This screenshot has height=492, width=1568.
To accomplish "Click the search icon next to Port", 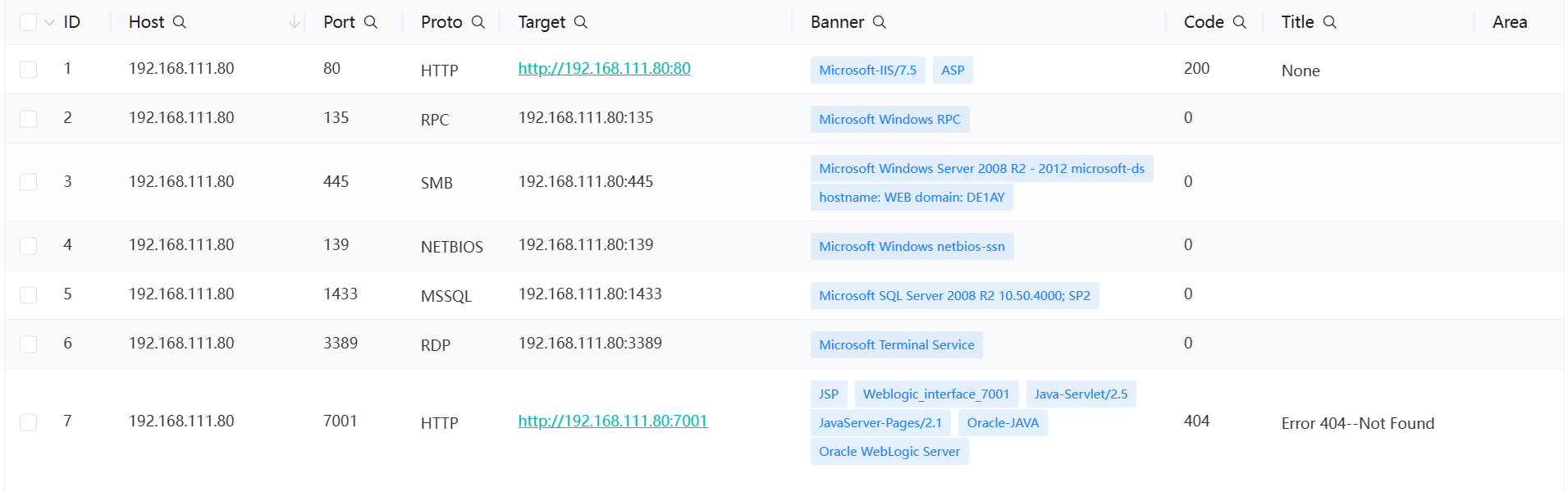I will 371,22.
